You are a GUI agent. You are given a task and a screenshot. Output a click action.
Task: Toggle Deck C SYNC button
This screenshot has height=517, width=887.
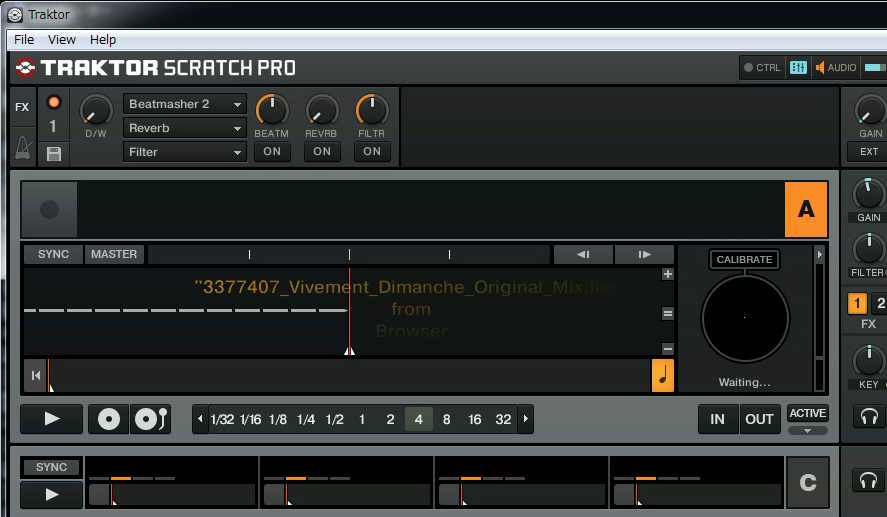point(51,467)
